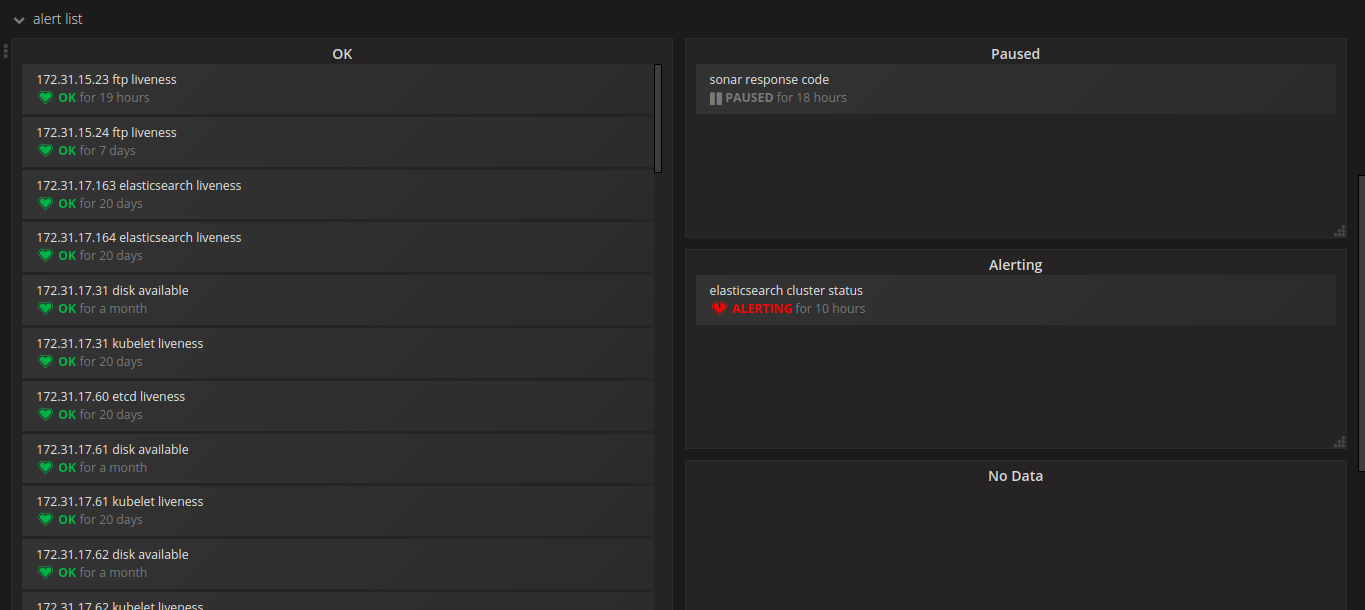
Task: Open the OK panel title menu
Action: coord(342,54)
